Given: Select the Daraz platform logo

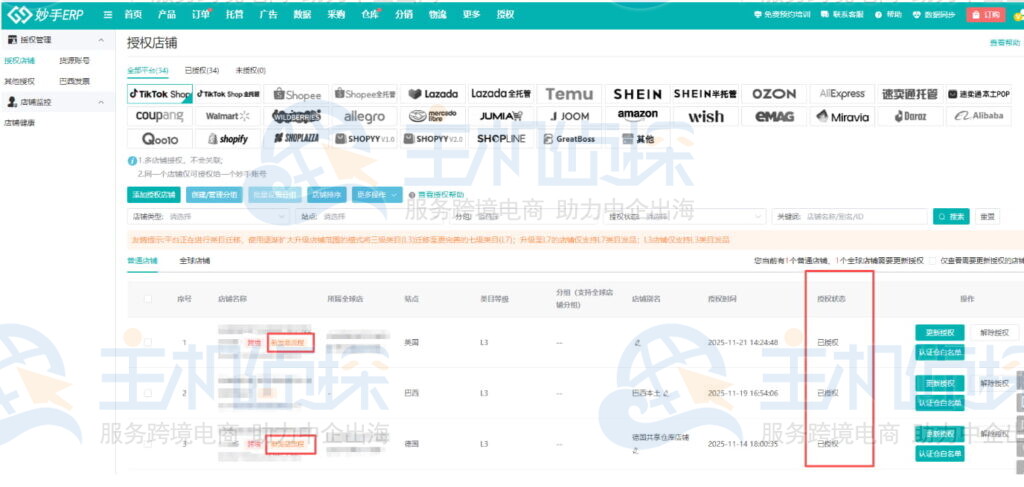Looking at the screenshot, I should (x=910, y=116).
